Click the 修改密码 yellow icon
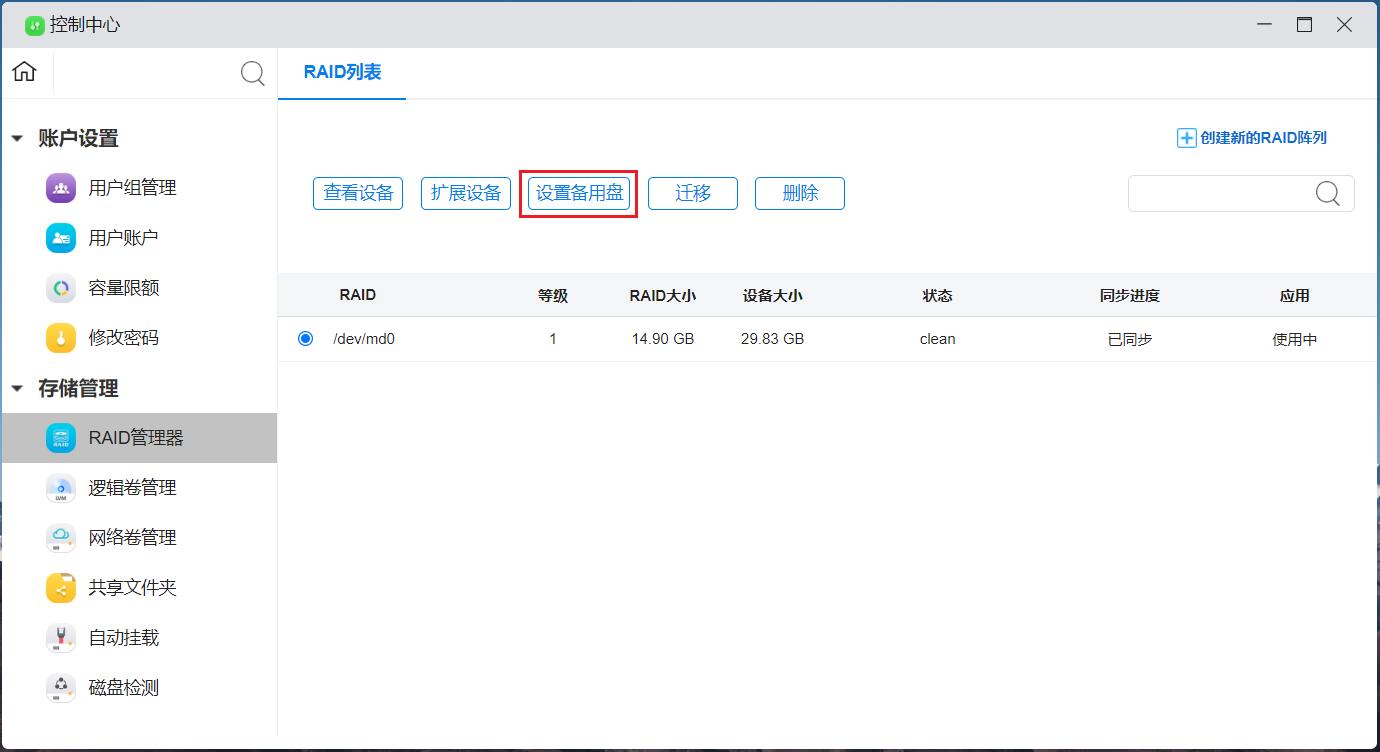1380x752 pixels. pos(61,338)
